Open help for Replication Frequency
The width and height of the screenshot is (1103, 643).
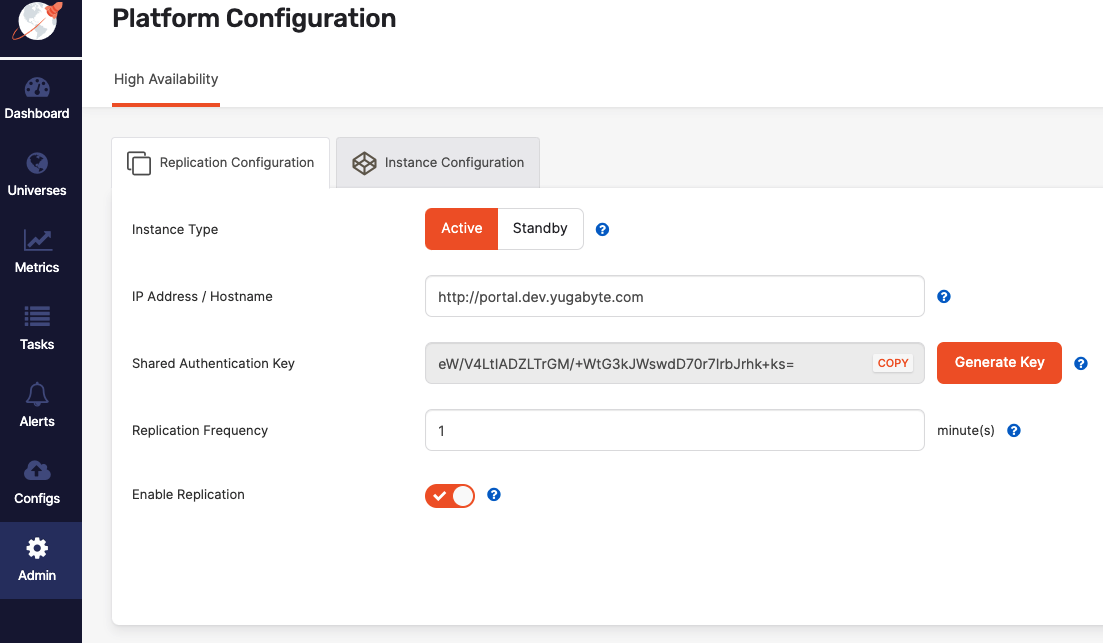(1013, 430)
